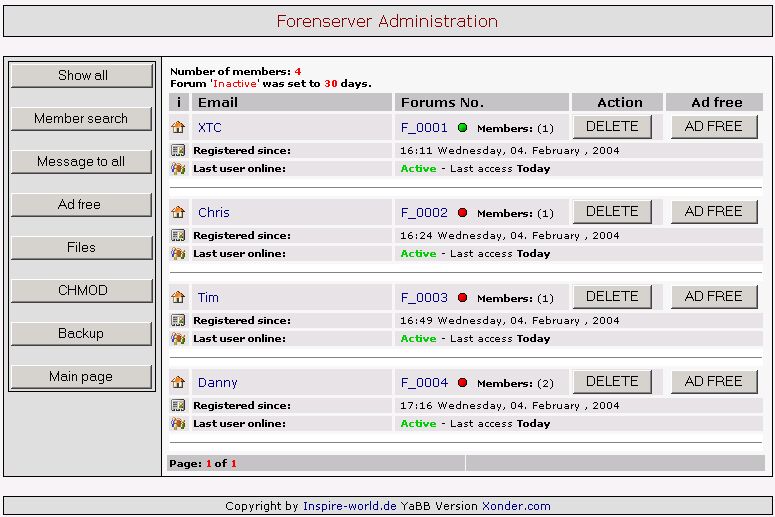
Task: Visit Inspire-world.de link in footer
Action: pos(349,506)
